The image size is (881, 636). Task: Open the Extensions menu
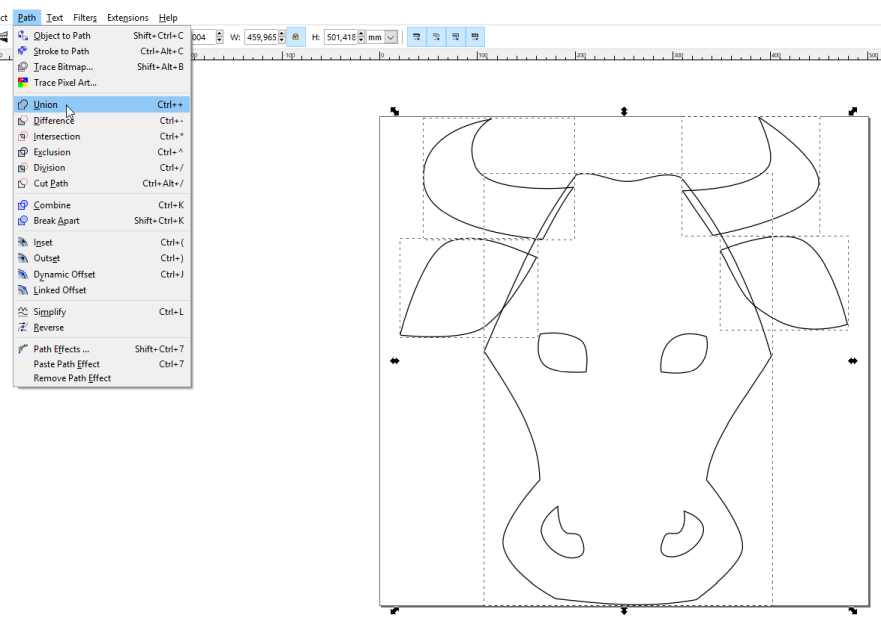(x=128, y=17)
